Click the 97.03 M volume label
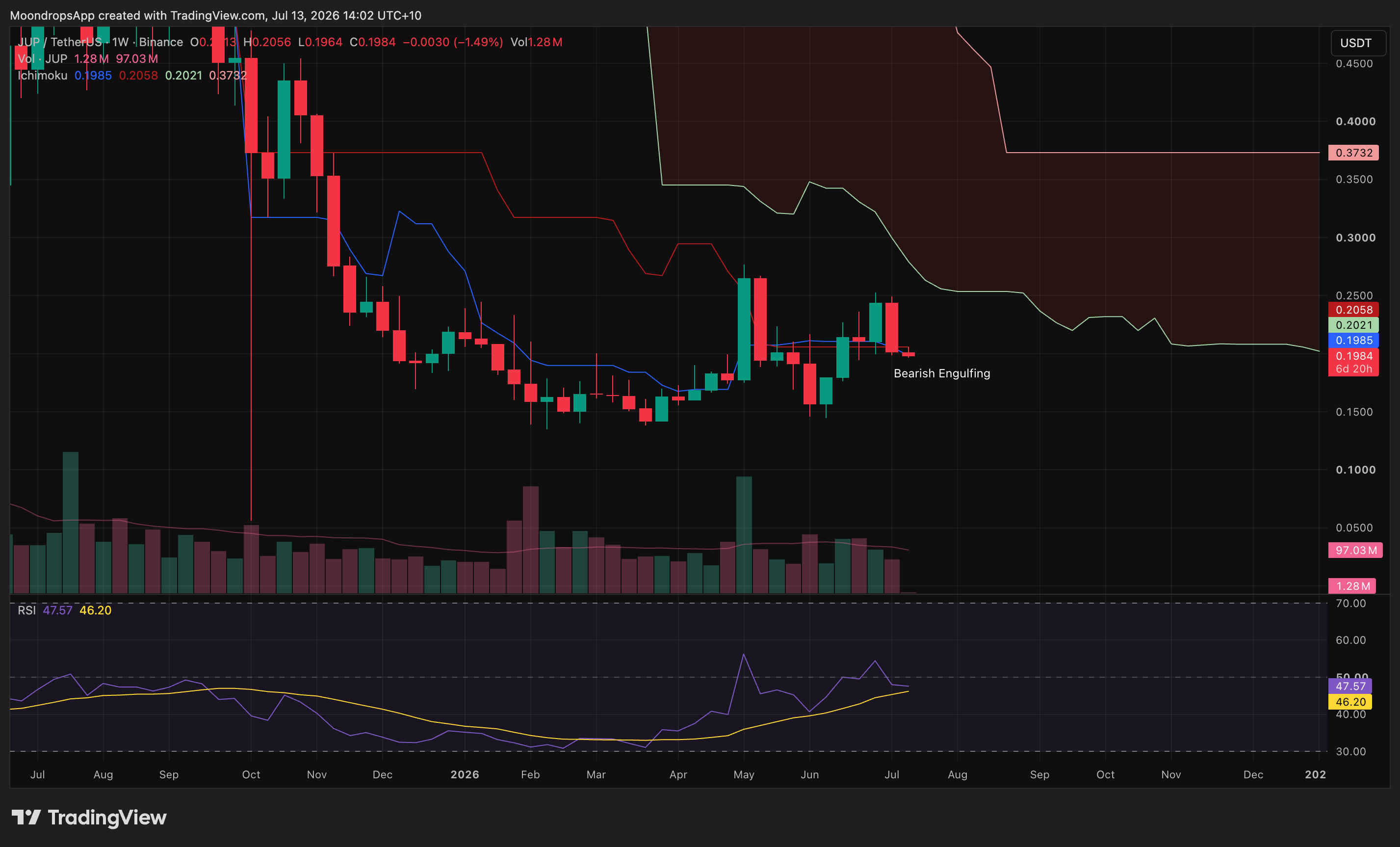 1355,550
